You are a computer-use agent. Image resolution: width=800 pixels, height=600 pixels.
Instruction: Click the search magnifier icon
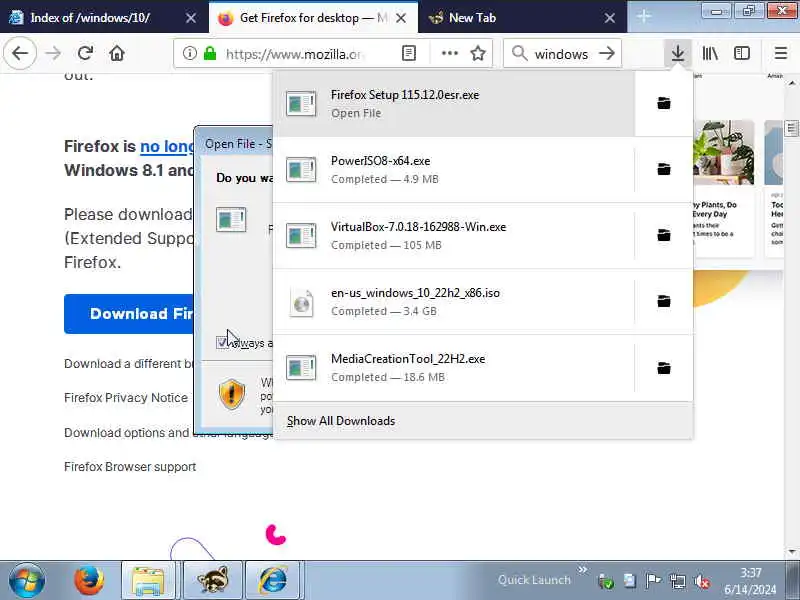(519, 53)
